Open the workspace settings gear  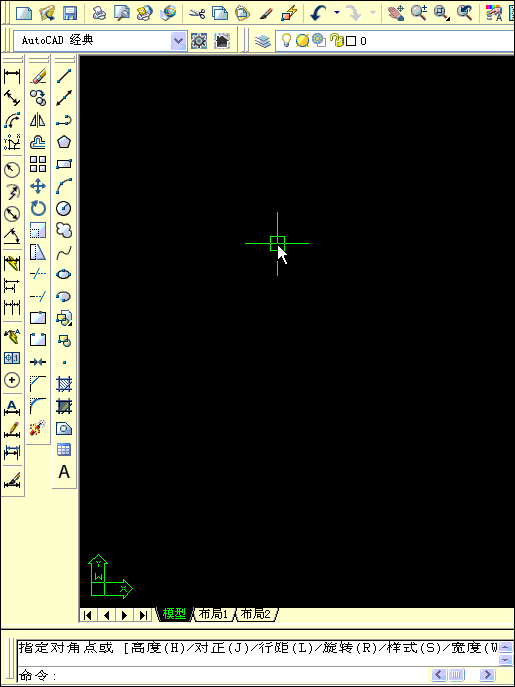(199, 41)
